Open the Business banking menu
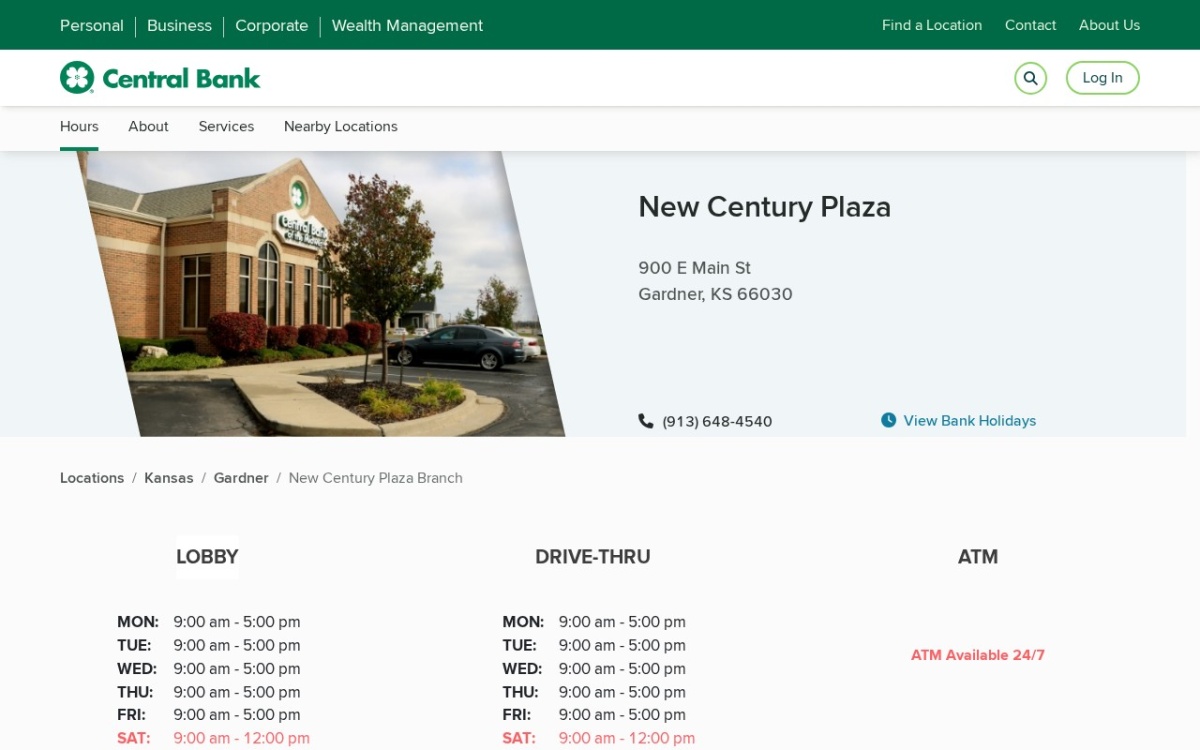 [179, 26]
